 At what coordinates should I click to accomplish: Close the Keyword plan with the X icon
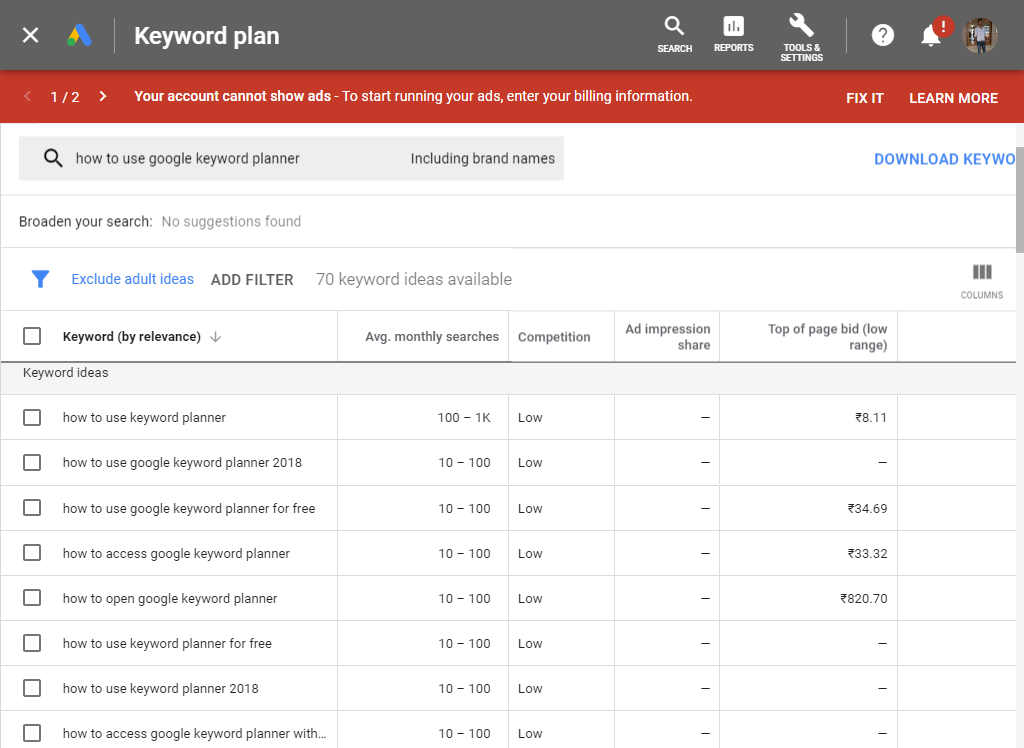pos(31,35)
